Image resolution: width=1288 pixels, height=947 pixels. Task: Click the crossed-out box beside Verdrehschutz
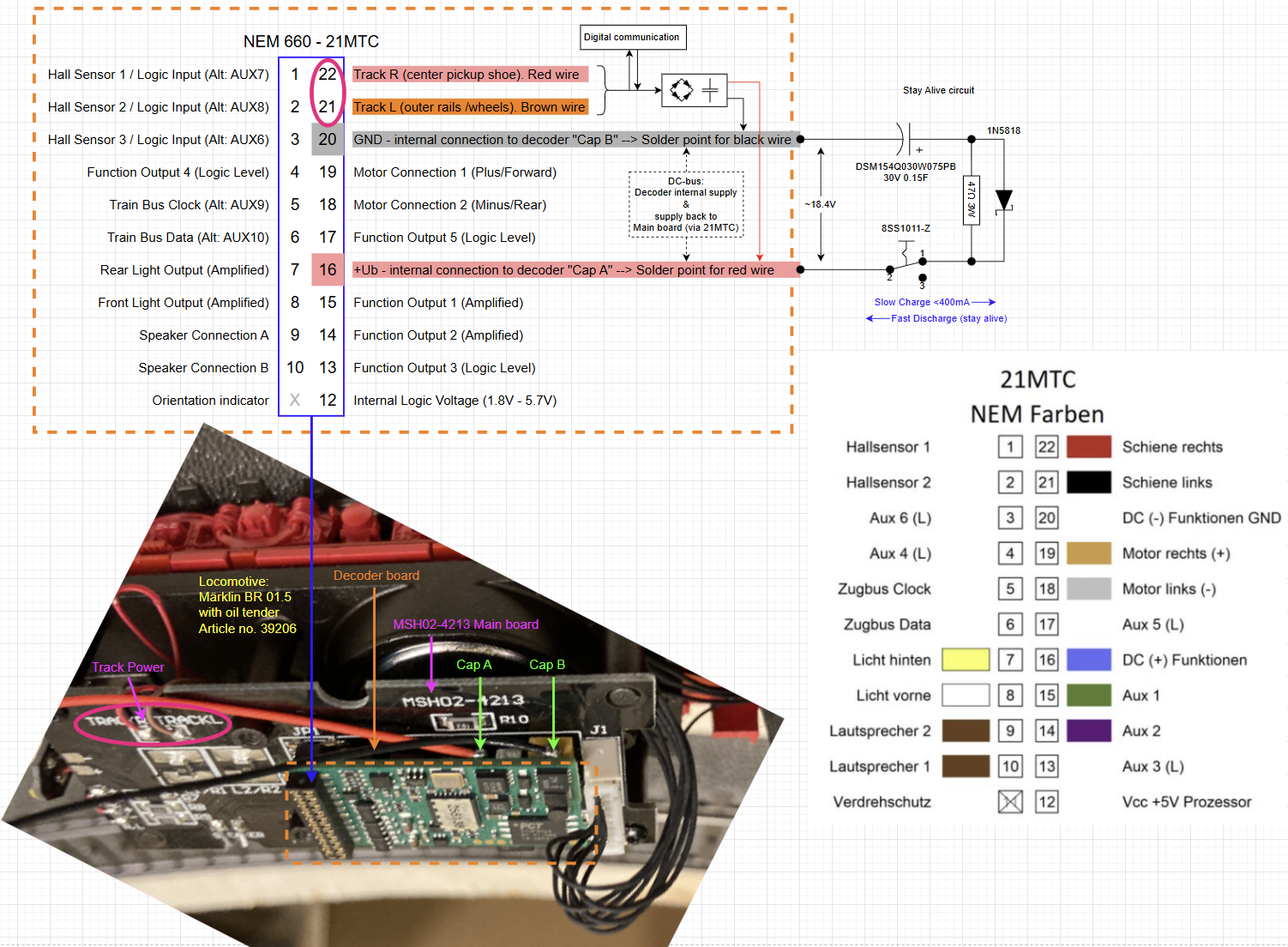[1010, 802]
